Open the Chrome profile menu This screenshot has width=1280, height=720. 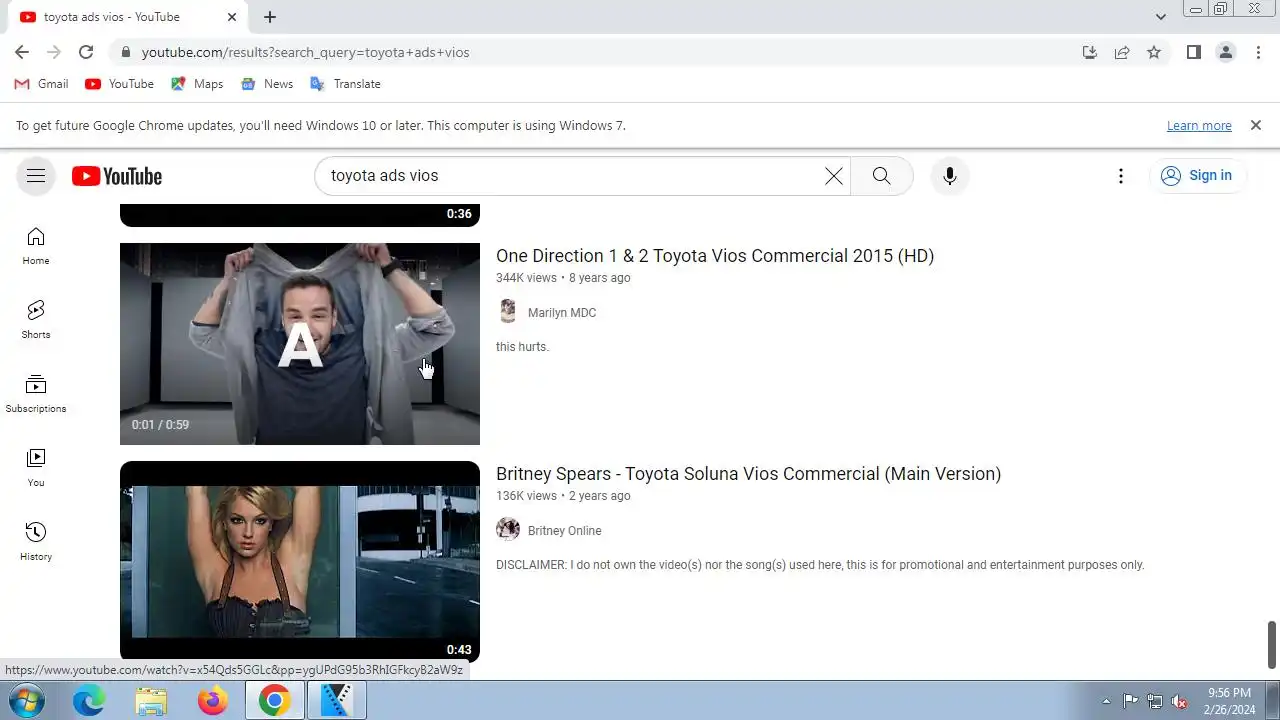pos(1226,52)
